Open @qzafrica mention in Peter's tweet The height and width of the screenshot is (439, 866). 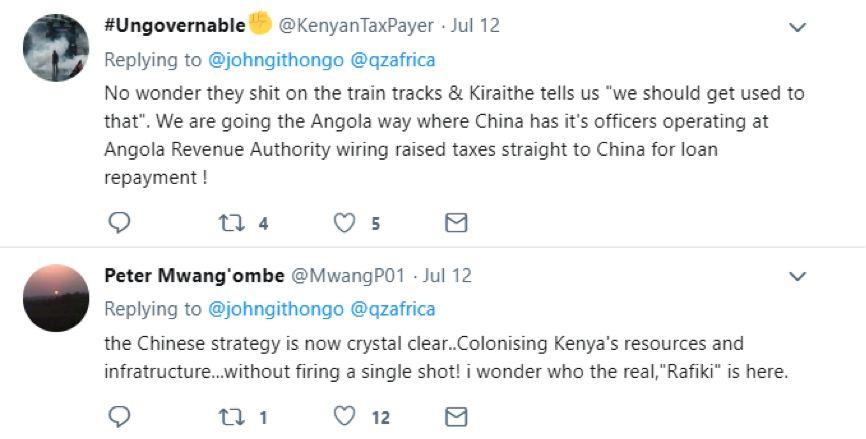(393, 309)
